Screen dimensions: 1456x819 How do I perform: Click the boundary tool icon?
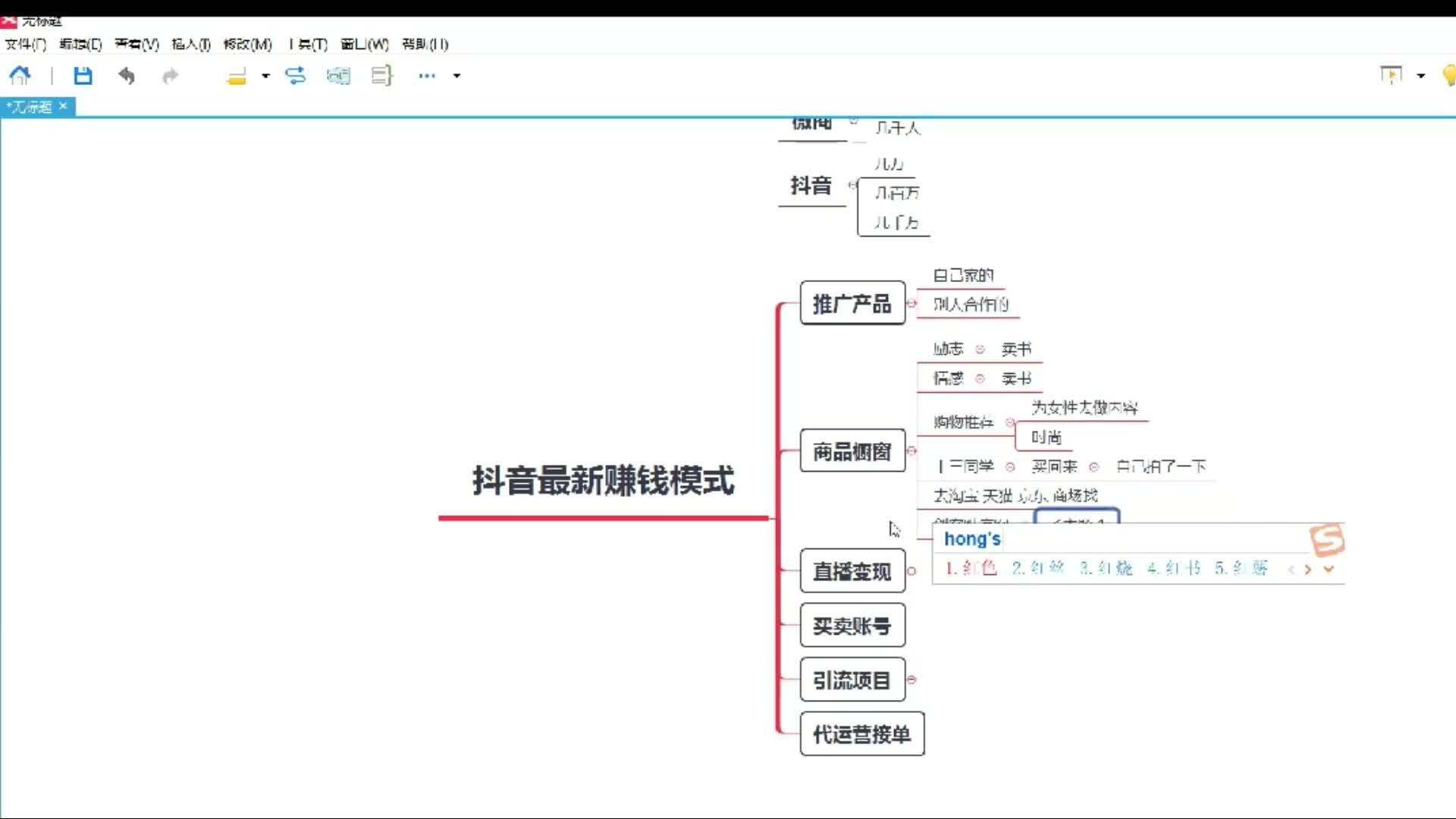tap(338, 75)
